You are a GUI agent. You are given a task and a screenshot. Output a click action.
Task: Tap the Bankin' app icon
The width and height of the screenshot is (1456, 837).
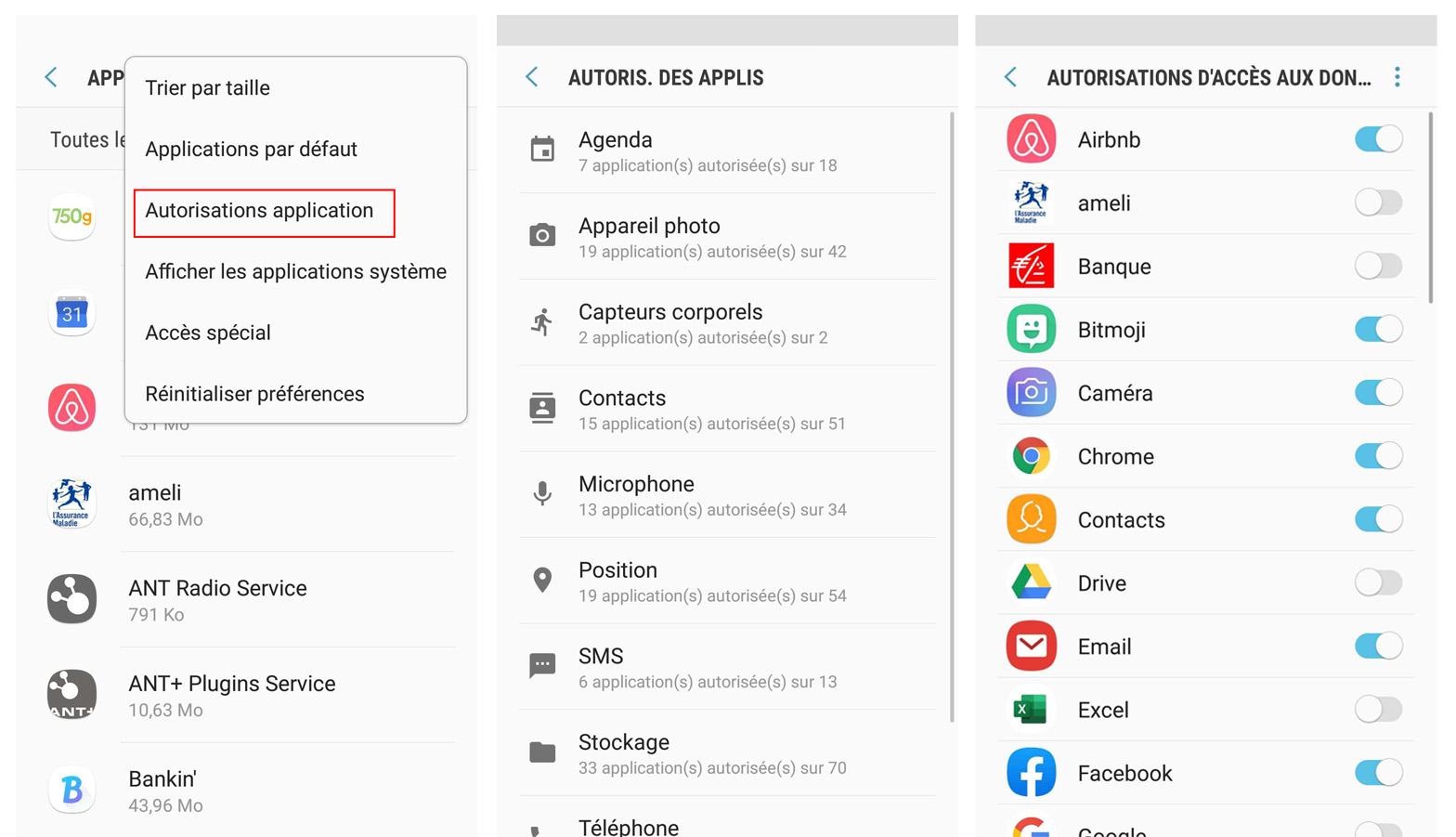71,791
